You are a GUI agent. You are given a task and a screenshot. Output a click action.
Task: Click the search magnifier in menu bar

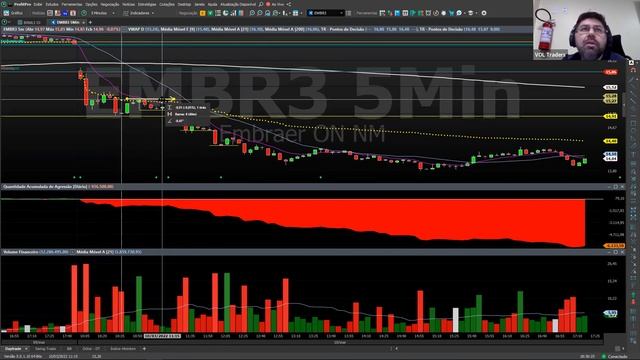(261, 4)
